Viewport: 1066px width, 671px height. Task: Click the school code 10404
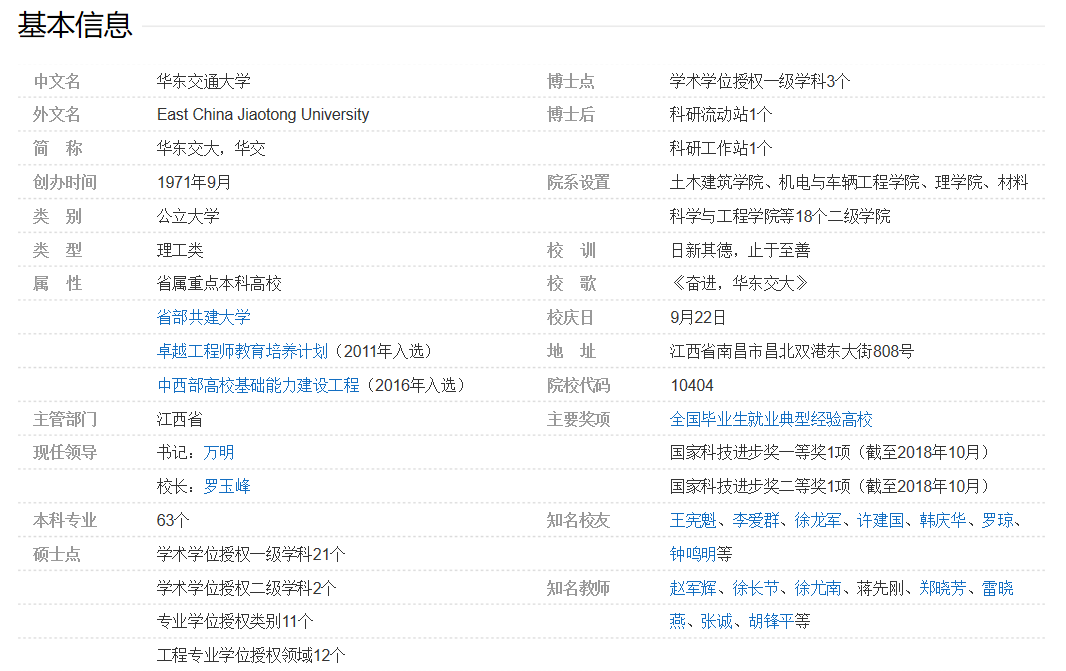point(692,385)
